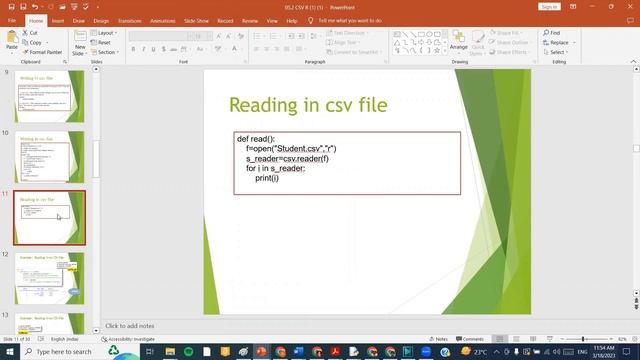Open the Shape Outline dropdown
The image size is (640, 360).
[x=510, y=42]
